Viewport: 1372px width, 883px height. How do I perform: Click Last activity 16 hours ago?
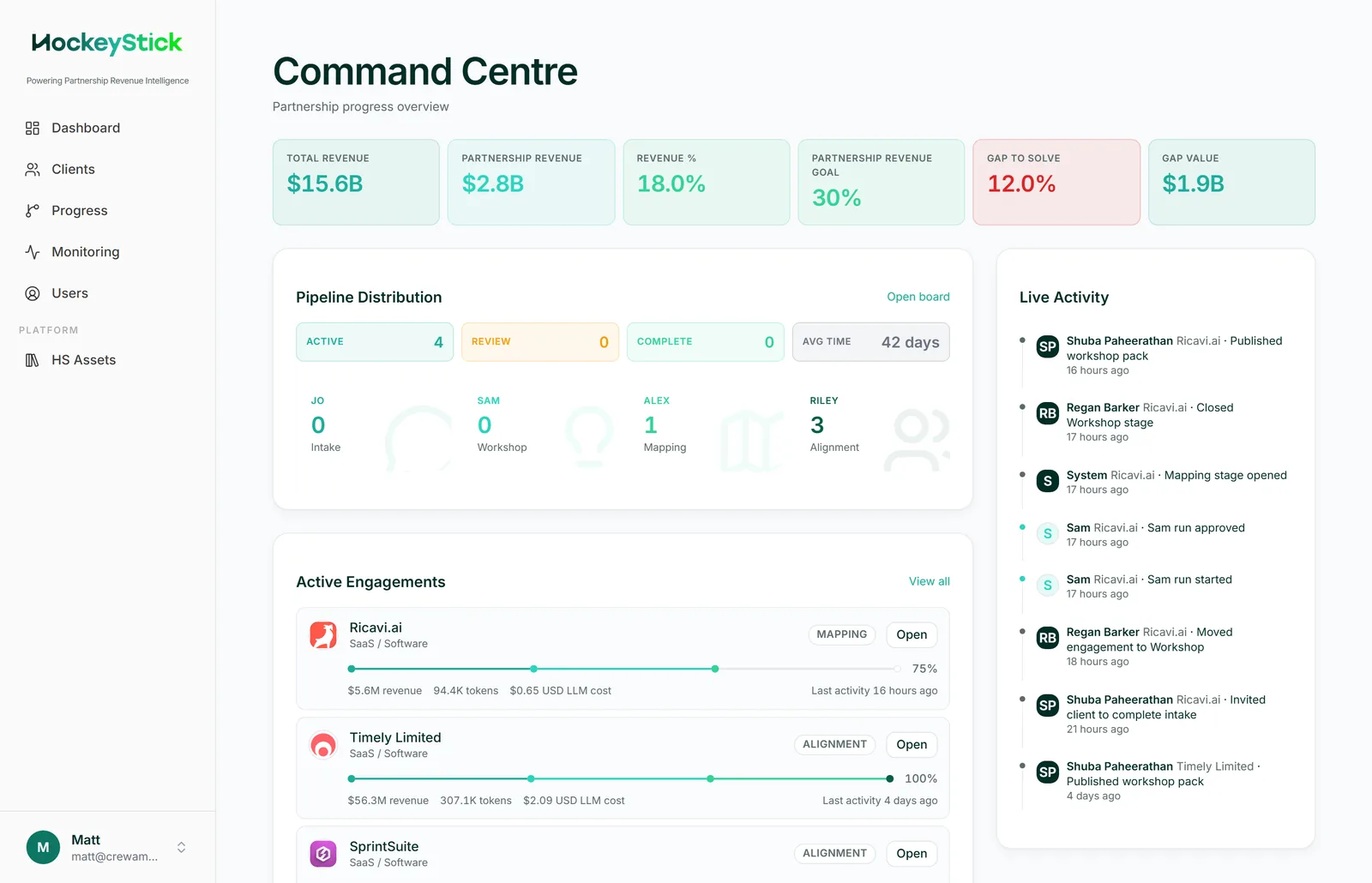[x=875, y=691]
